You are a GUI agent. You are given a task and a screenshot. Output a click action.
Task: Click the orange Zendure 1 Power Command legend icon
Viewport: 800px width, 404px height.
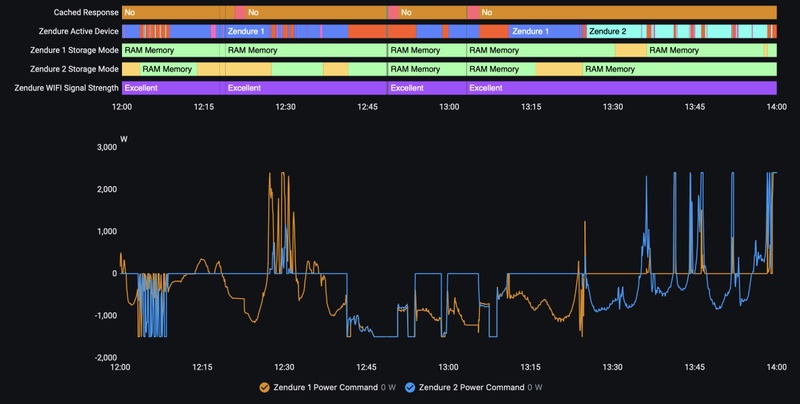[x=264, y=387]
